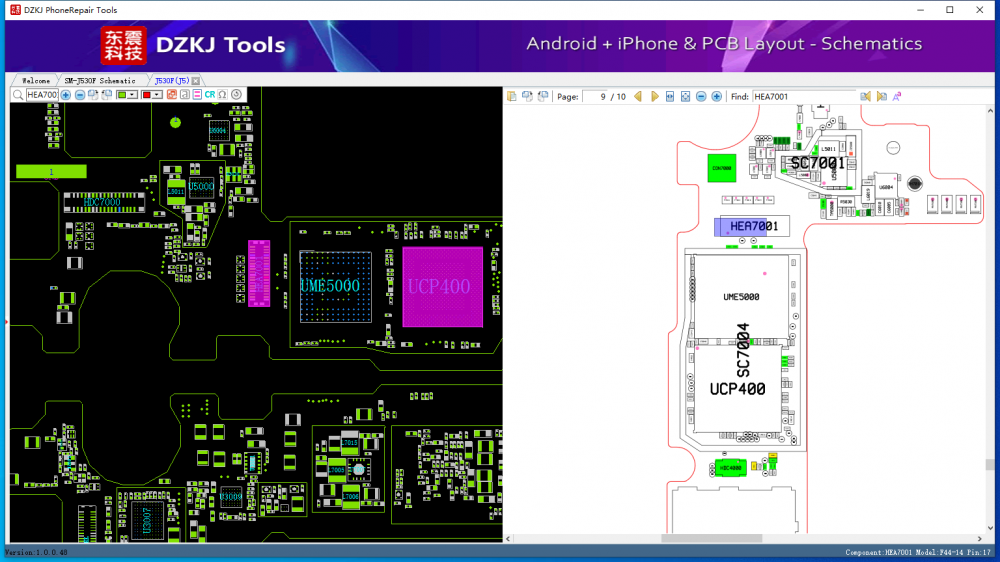This screenshot has width=1000, height=562.
Task: Click the horizontal scrollbar thumb under schematic
Action: tap(712, 538)
